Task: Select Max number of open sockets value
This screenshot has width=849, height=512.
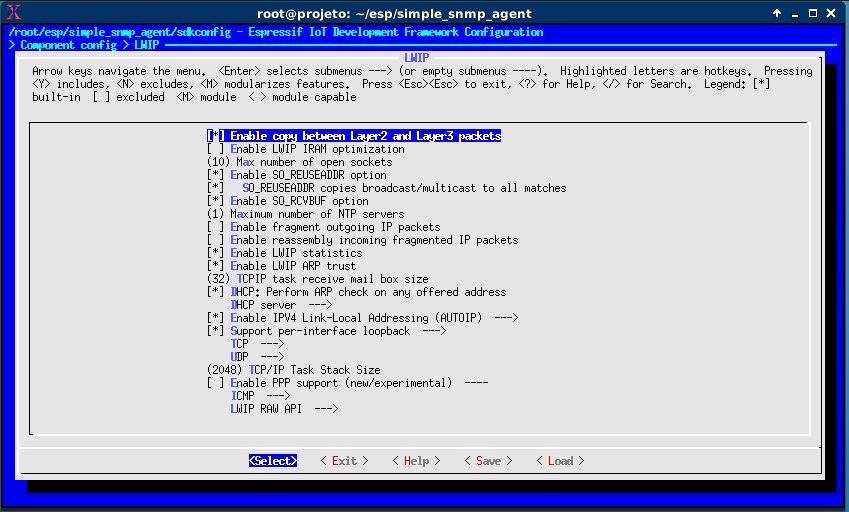Action: [x=299, y=162]
